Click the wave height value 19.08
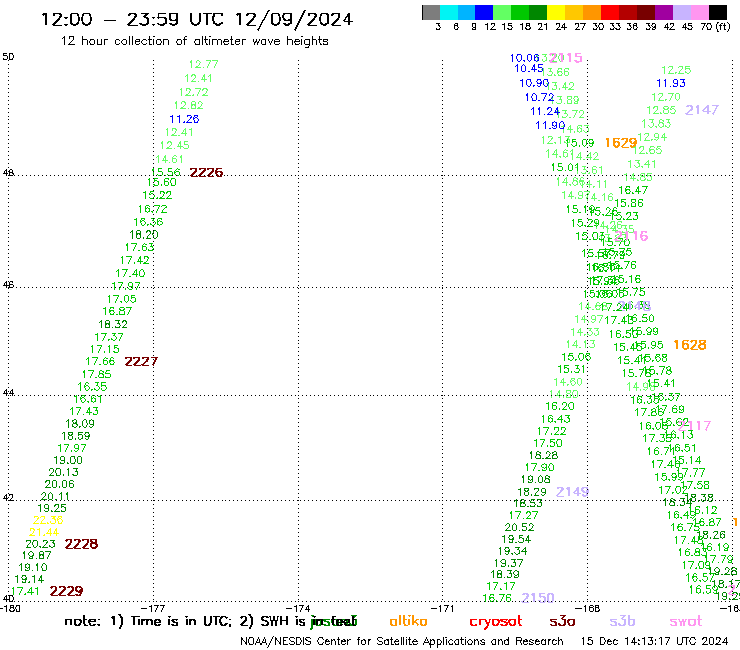 click(x=536, y=479)
